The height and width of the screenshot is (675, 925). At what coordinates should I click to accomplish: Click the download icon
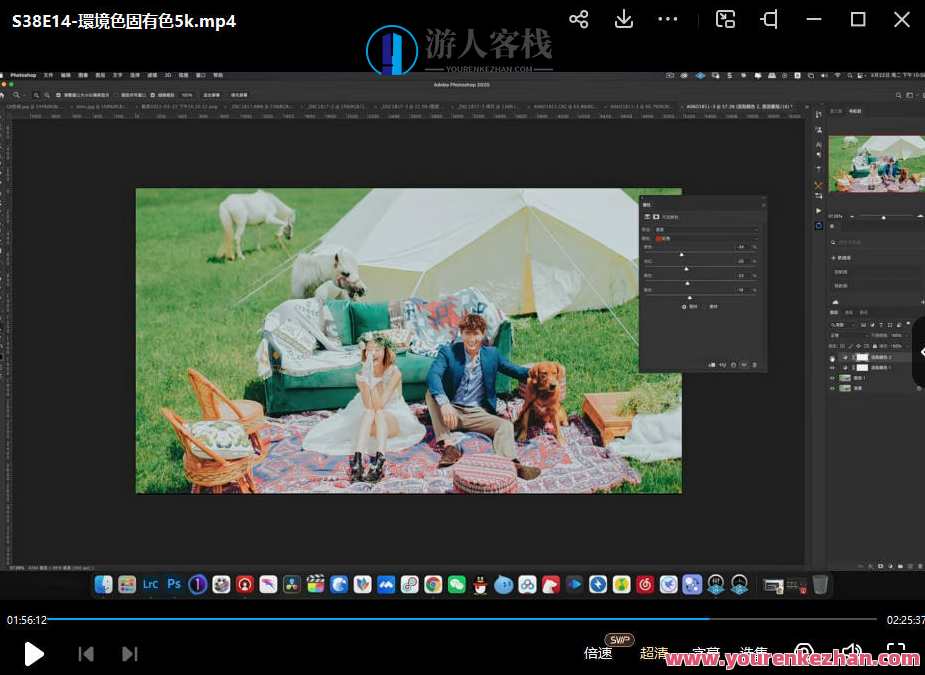tap(624, 19)
